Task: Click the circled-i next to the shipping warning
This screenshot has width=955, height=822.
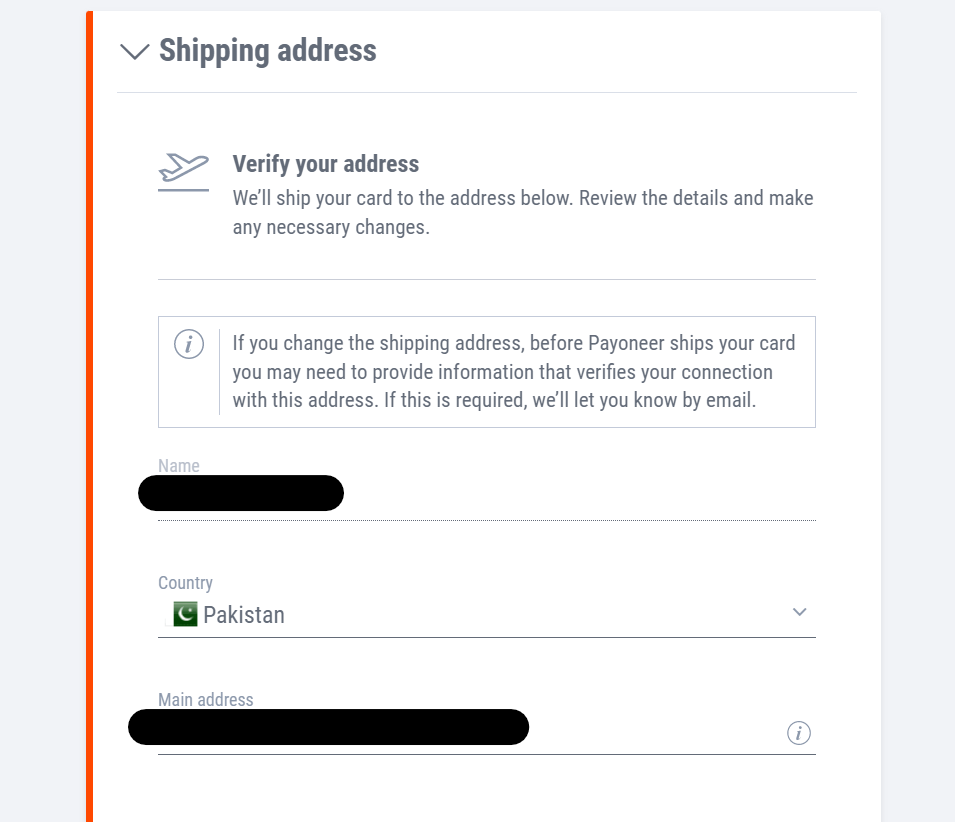Action: click(189, 344)
